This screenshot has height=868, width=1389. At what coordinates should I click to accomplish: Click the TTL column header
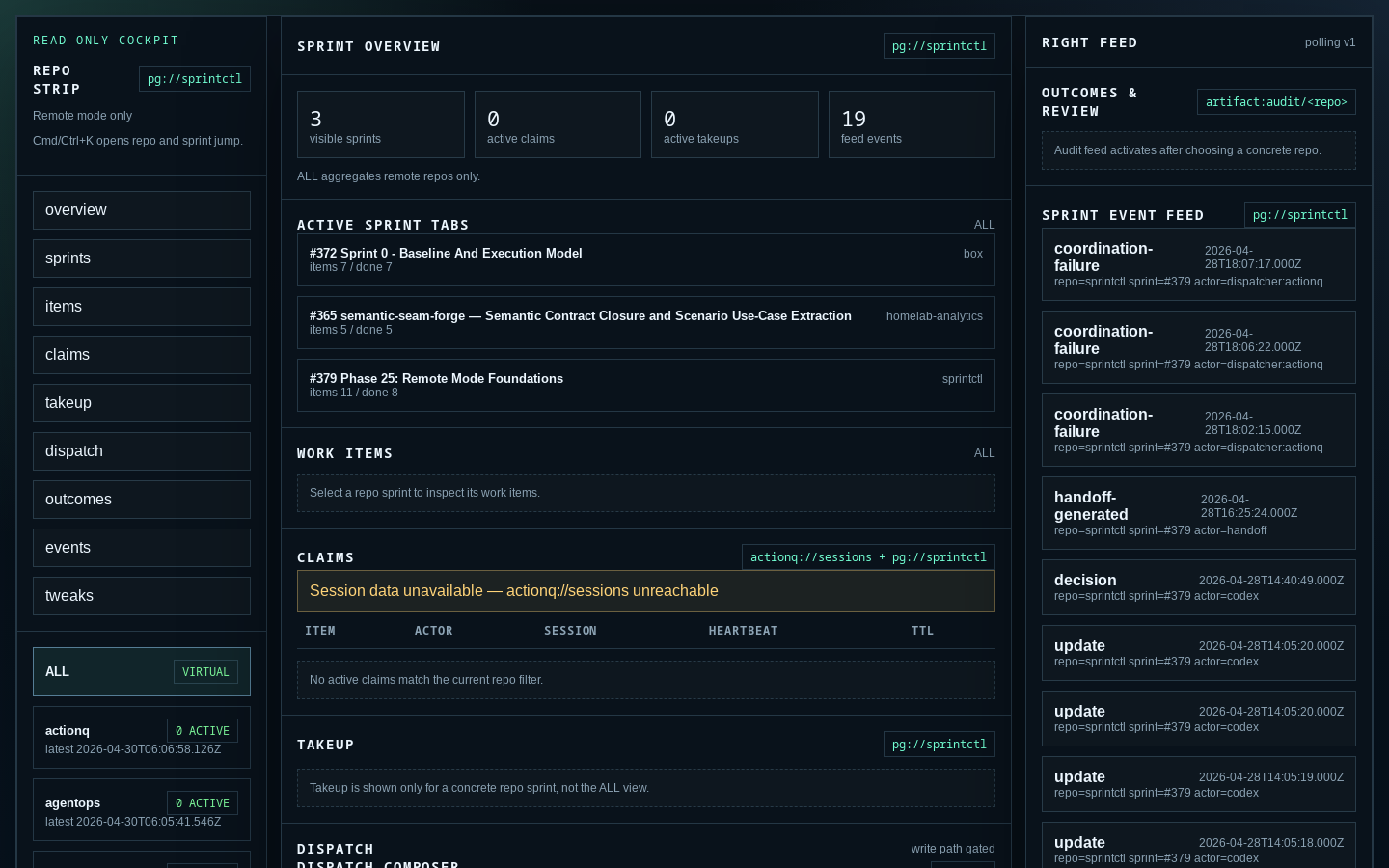(x=922, y=631)
